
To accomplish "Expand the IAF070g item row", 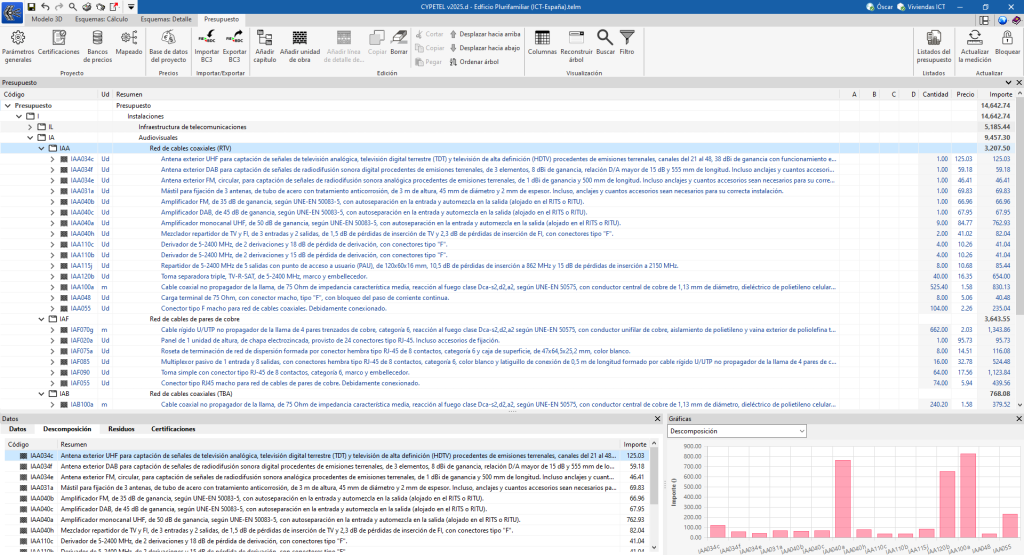I will (52, 330).
